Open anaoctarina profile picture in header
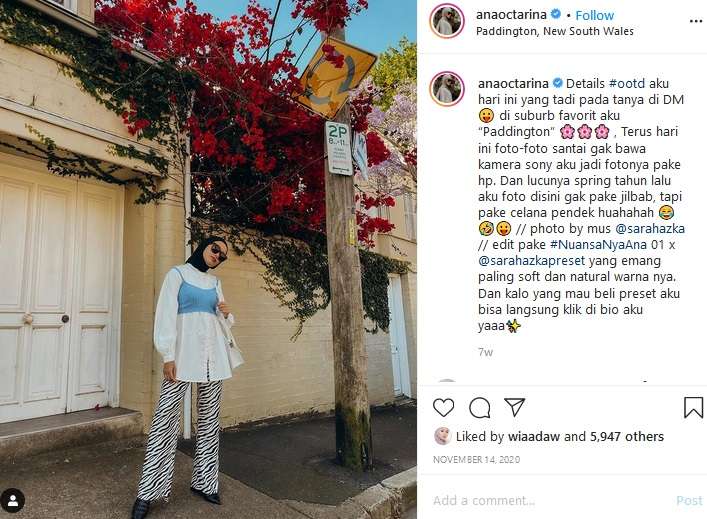Screen dimensions: 707x519 447,21
